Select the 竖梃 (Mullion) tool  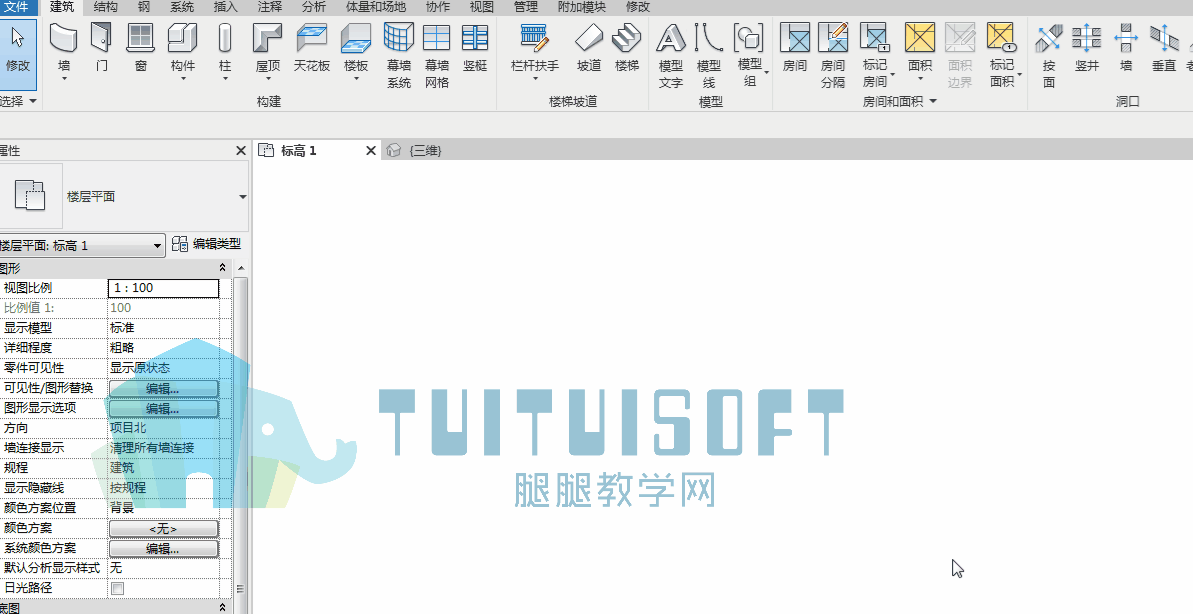(x=475, y=48)
